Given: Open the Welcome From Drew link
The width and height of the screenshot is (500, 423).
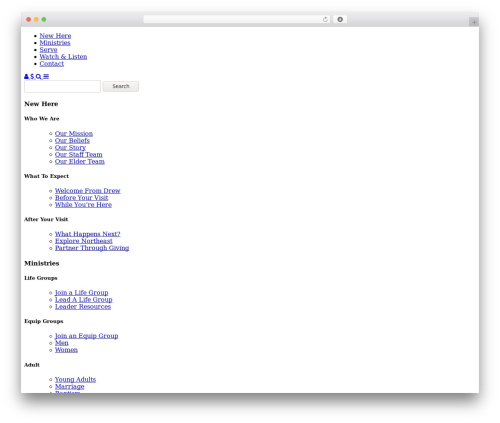Looking at the screenshot, I should (88, 191).
